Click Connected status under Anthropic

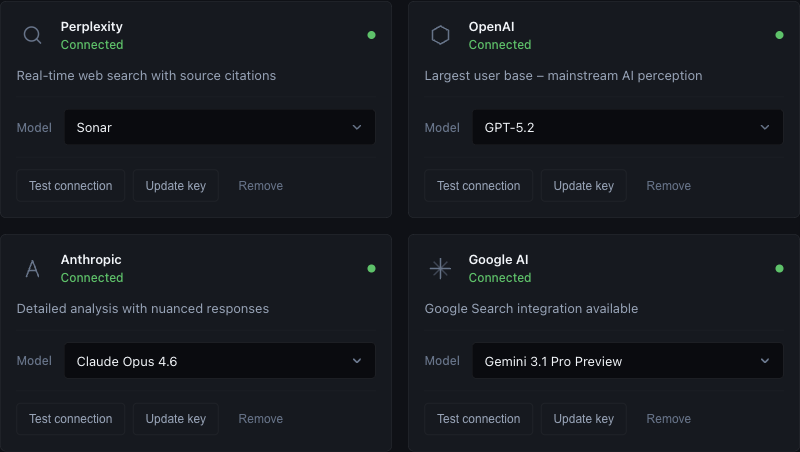pos(92,278)
